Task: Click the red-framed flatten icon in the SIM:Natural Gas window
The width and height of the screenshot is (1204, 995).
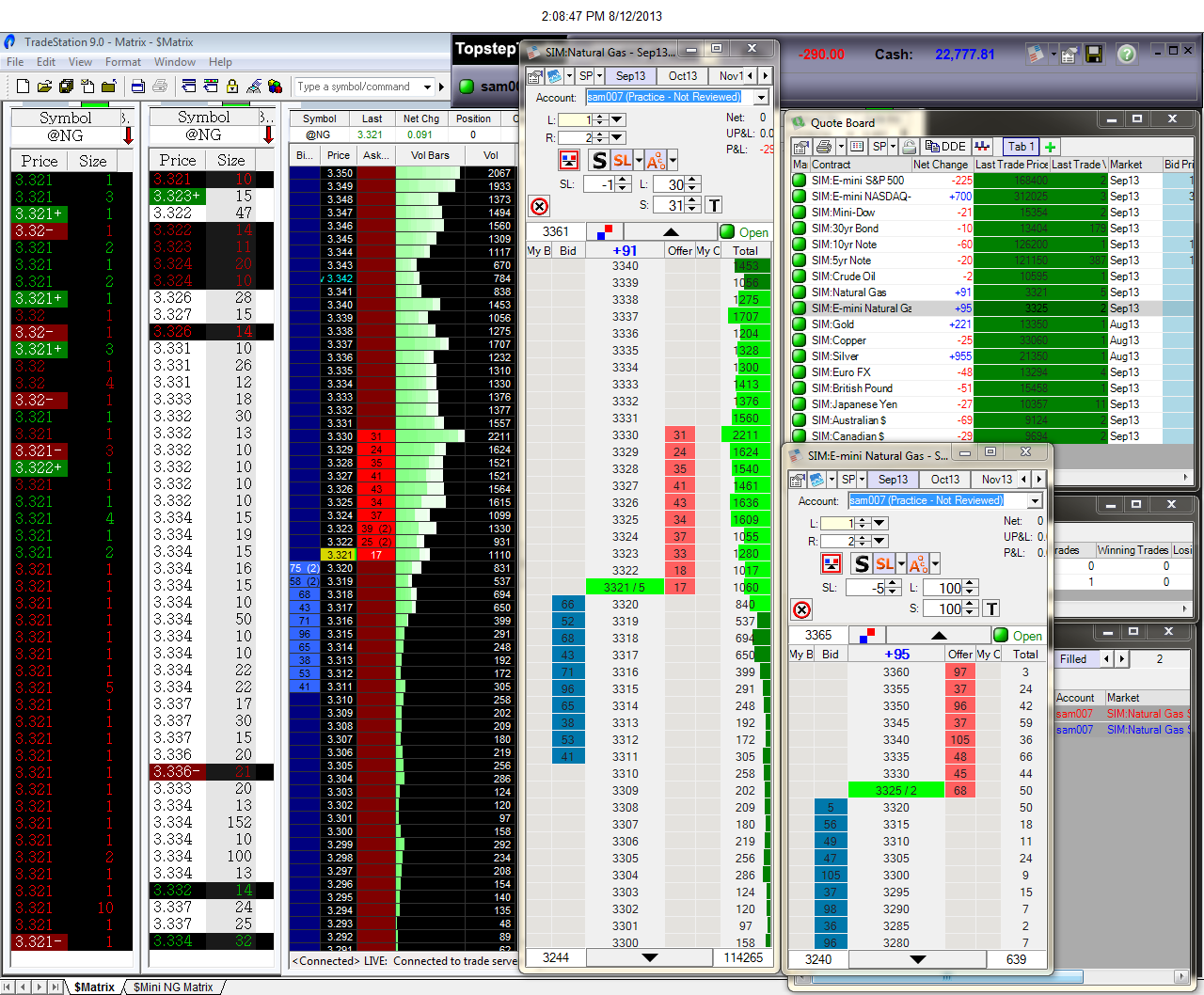Action: [x=569, y=160]
